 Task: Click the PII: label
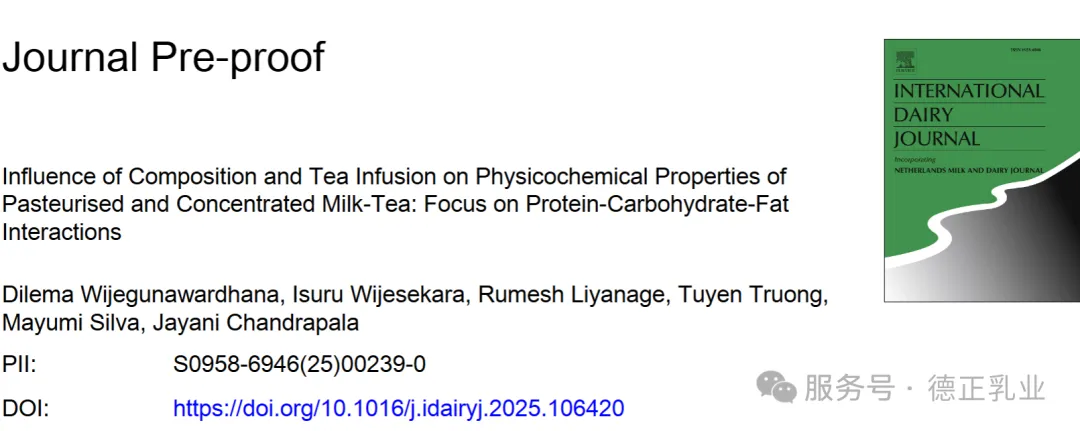[19, 364]
